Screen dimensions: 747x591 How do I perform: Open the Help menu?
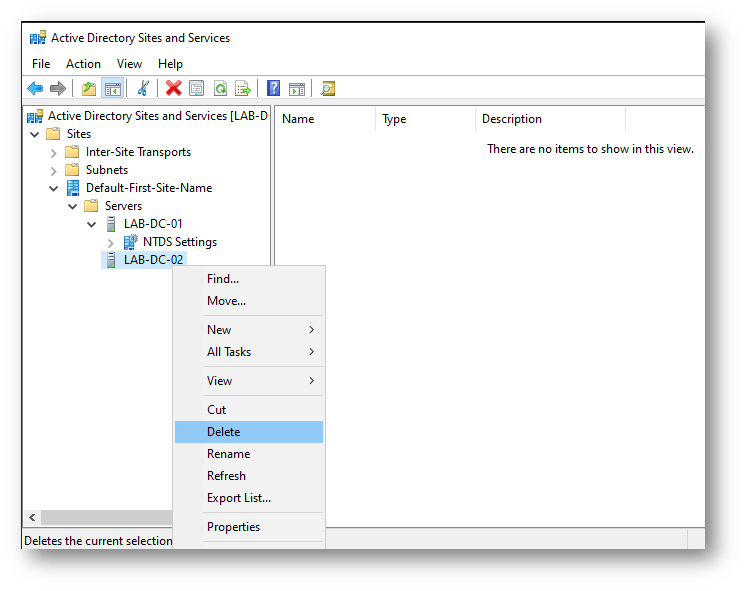(170, 64)
